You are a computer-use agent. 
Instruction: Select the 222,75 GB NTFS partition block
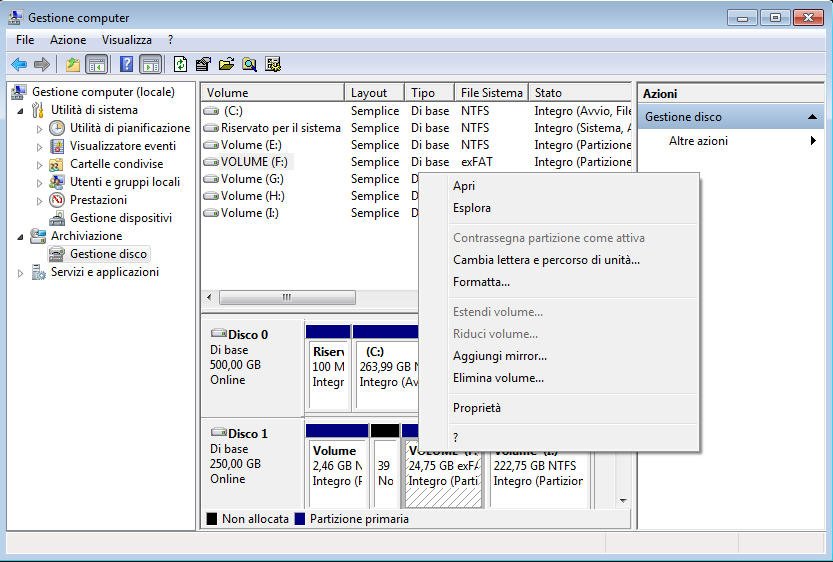pyautogui.click(x=539, y=473)
